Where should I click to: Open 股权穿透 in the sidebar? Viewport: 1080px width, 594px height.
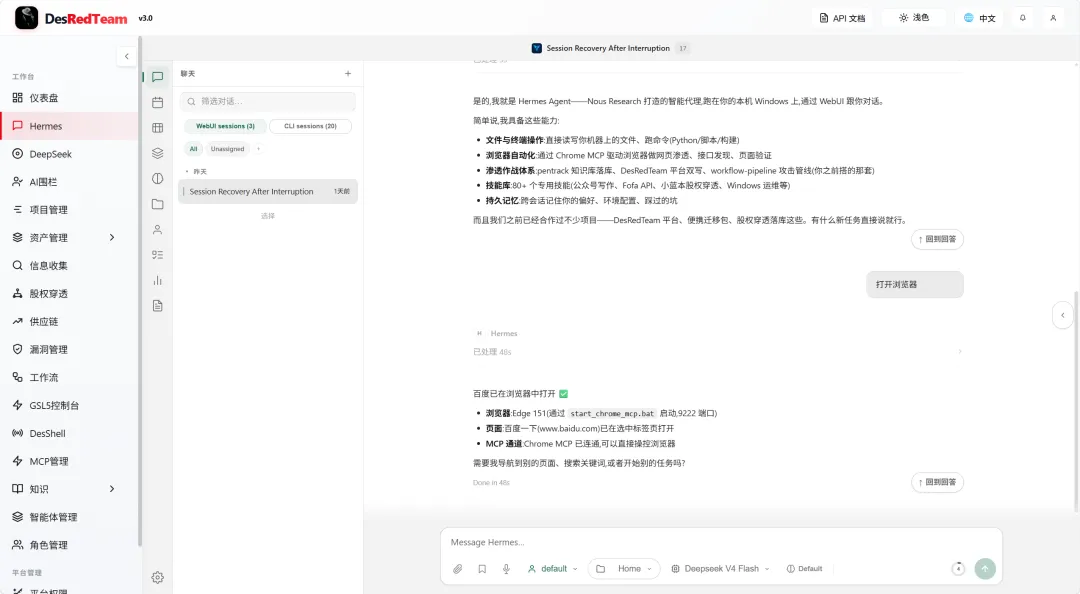point(69,294)
